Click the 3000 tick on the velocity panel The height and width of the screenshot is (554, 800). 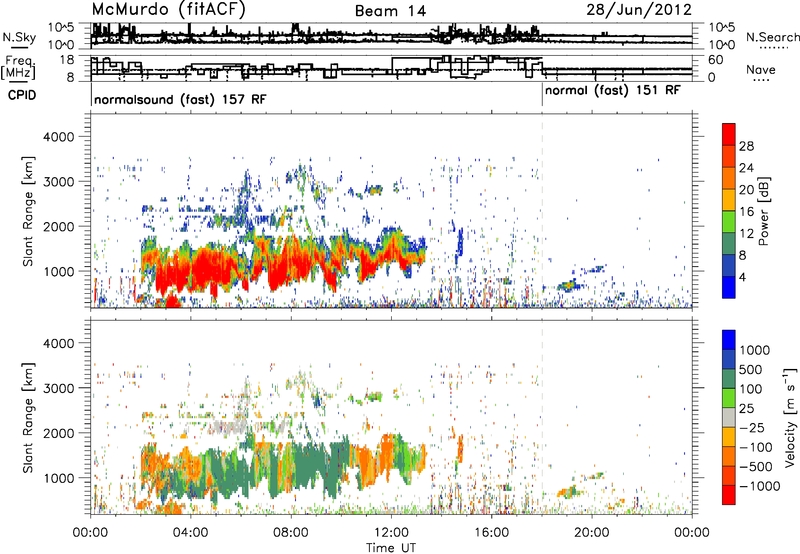(x=58, y=388)
